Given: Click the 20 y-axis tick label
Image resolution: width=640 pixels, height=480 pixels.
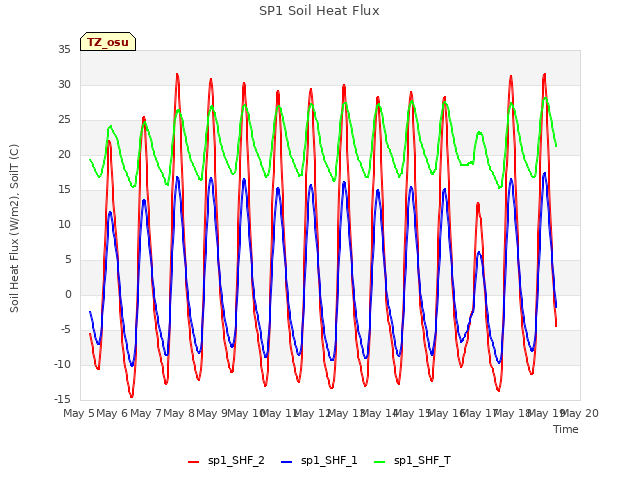Looking at the screenshot, I should click(64, 155).
